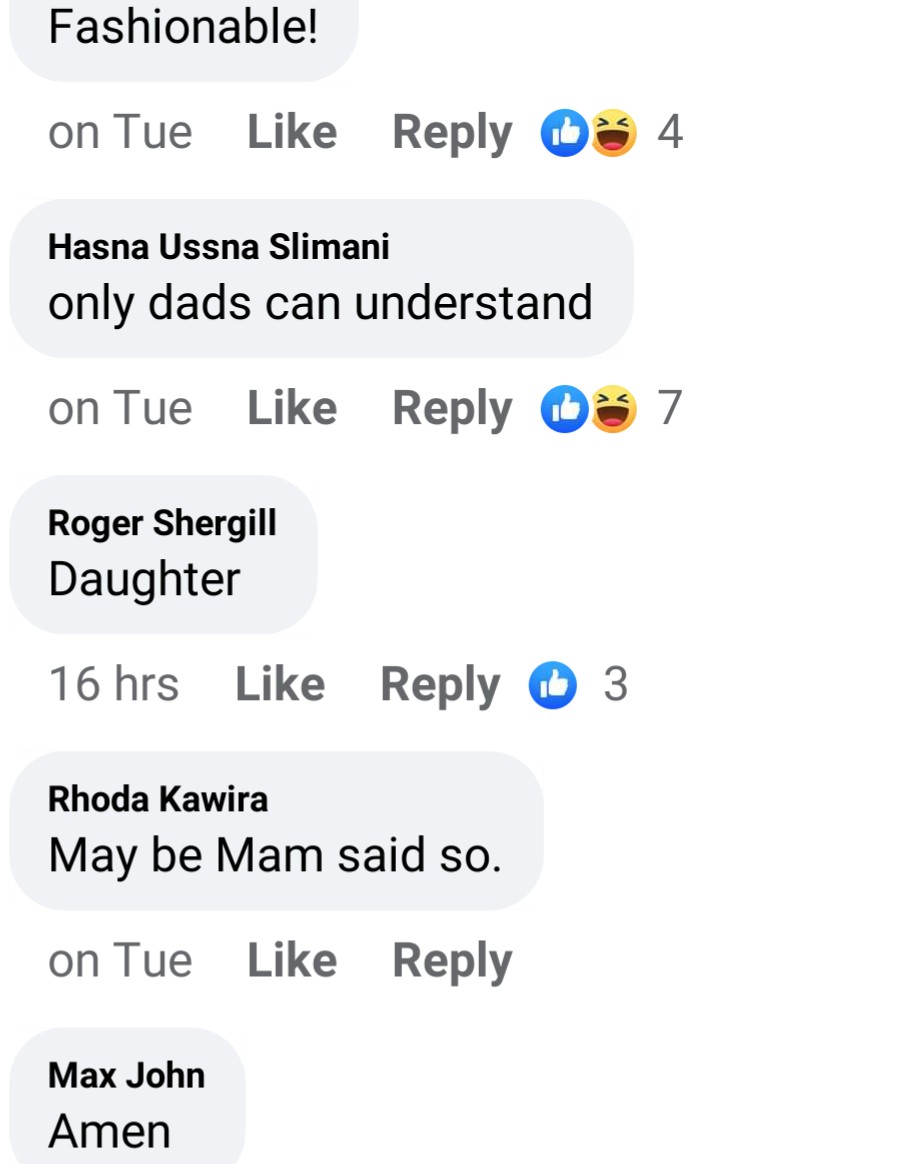Reply to Roger Shergill's comment
The height and width of the screenshot is (1164, 922).
440,685
